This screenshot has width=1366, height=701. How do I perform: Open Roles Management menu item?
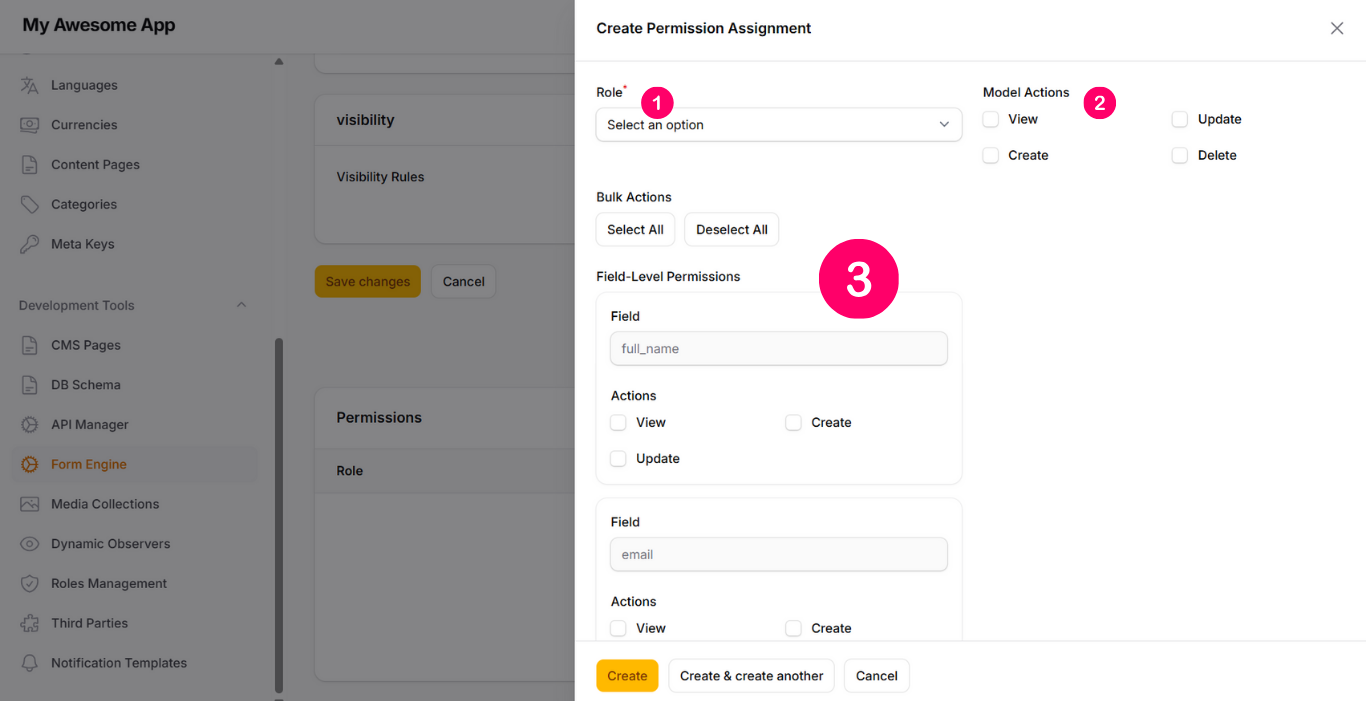109,583
